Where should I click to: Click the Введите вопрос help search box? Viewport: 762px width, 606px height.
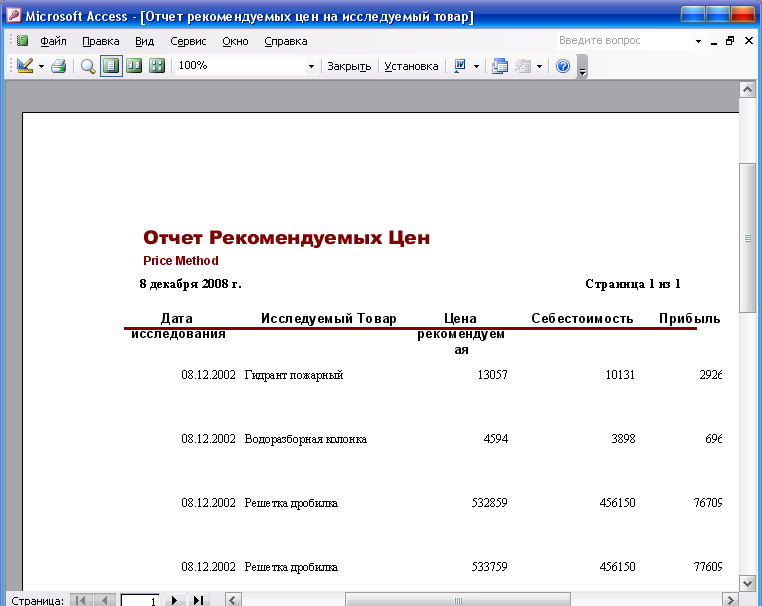coord(624,41)
